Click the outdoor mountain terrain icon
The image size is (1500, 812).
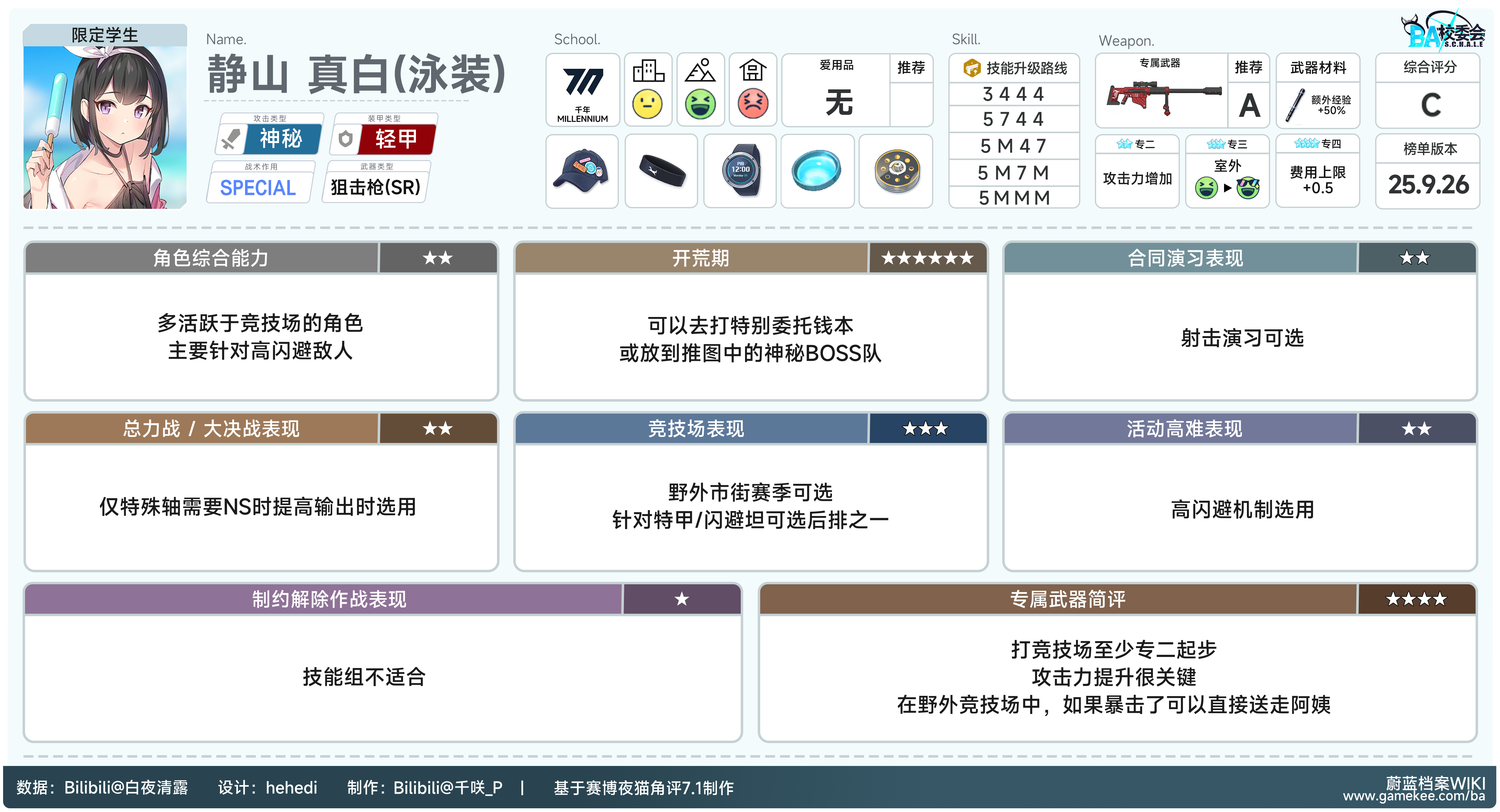pyautogui.click(x=700, y=71)
